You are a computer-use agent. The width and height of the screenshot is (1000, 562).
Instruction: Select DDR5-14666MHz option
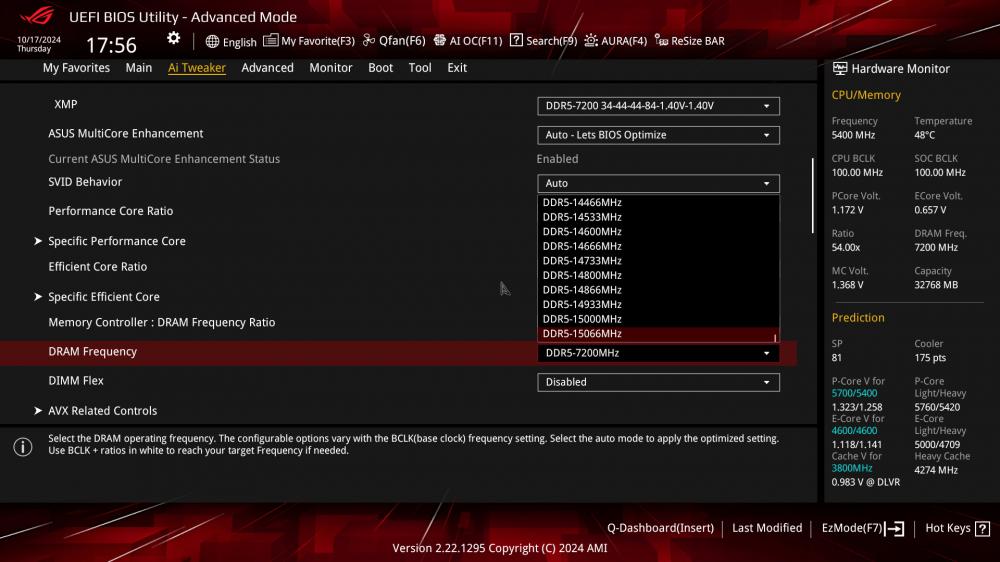[x=658, y=246]
